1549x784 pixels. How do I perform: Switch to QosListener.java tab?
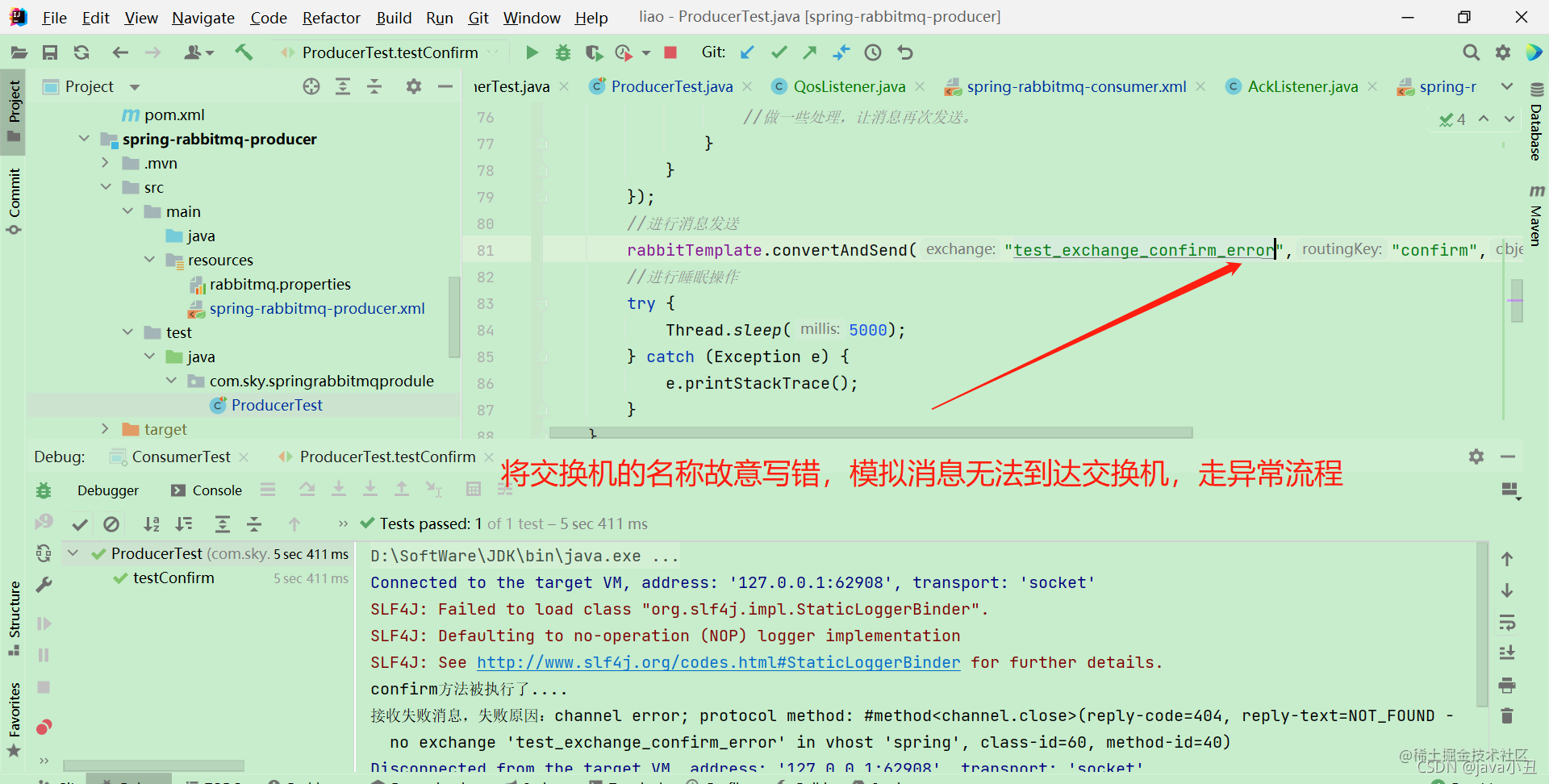click(849, 86)
